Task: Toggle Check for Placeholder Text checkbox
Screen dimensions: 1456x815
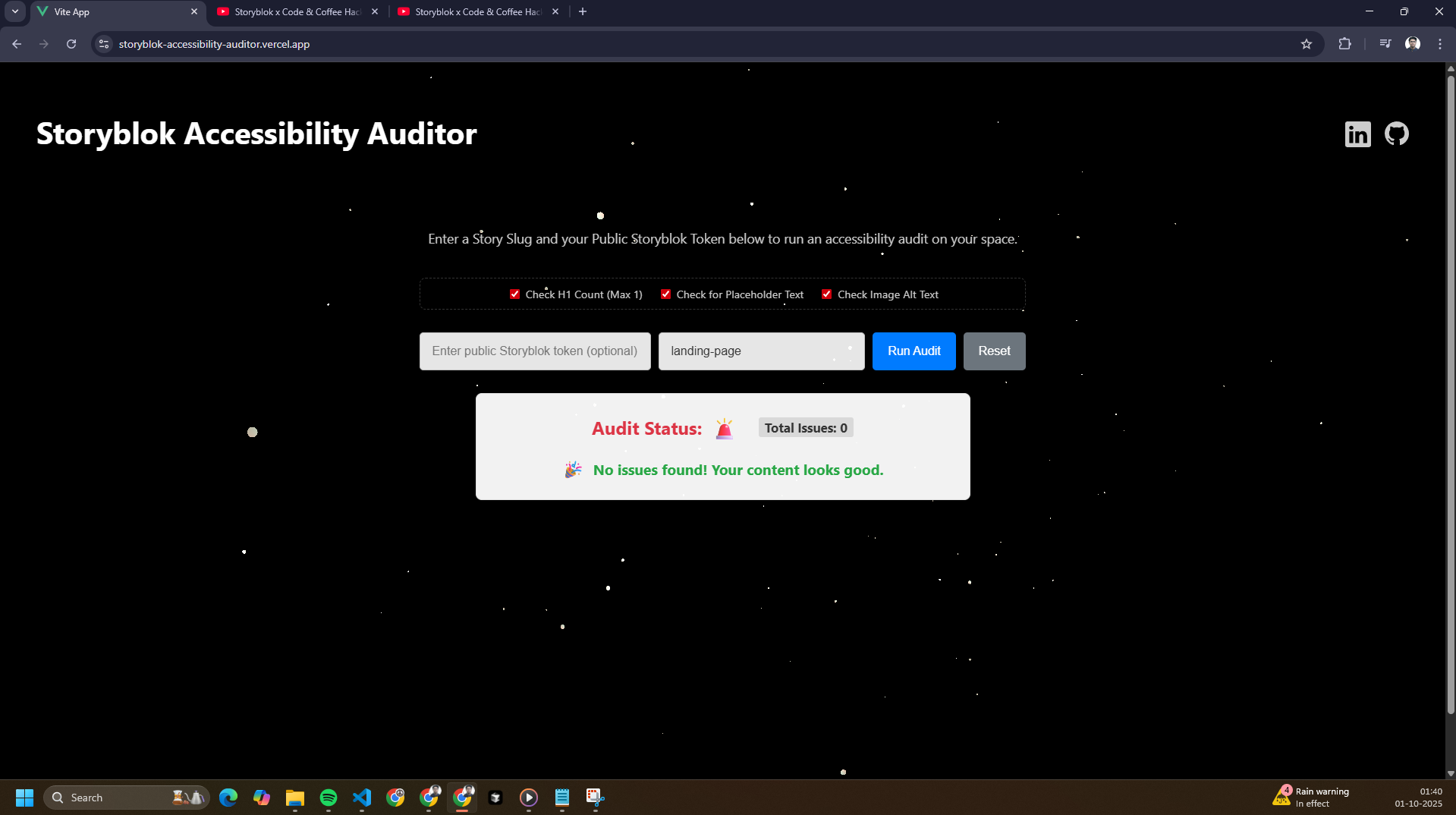Action: point(665,294)
